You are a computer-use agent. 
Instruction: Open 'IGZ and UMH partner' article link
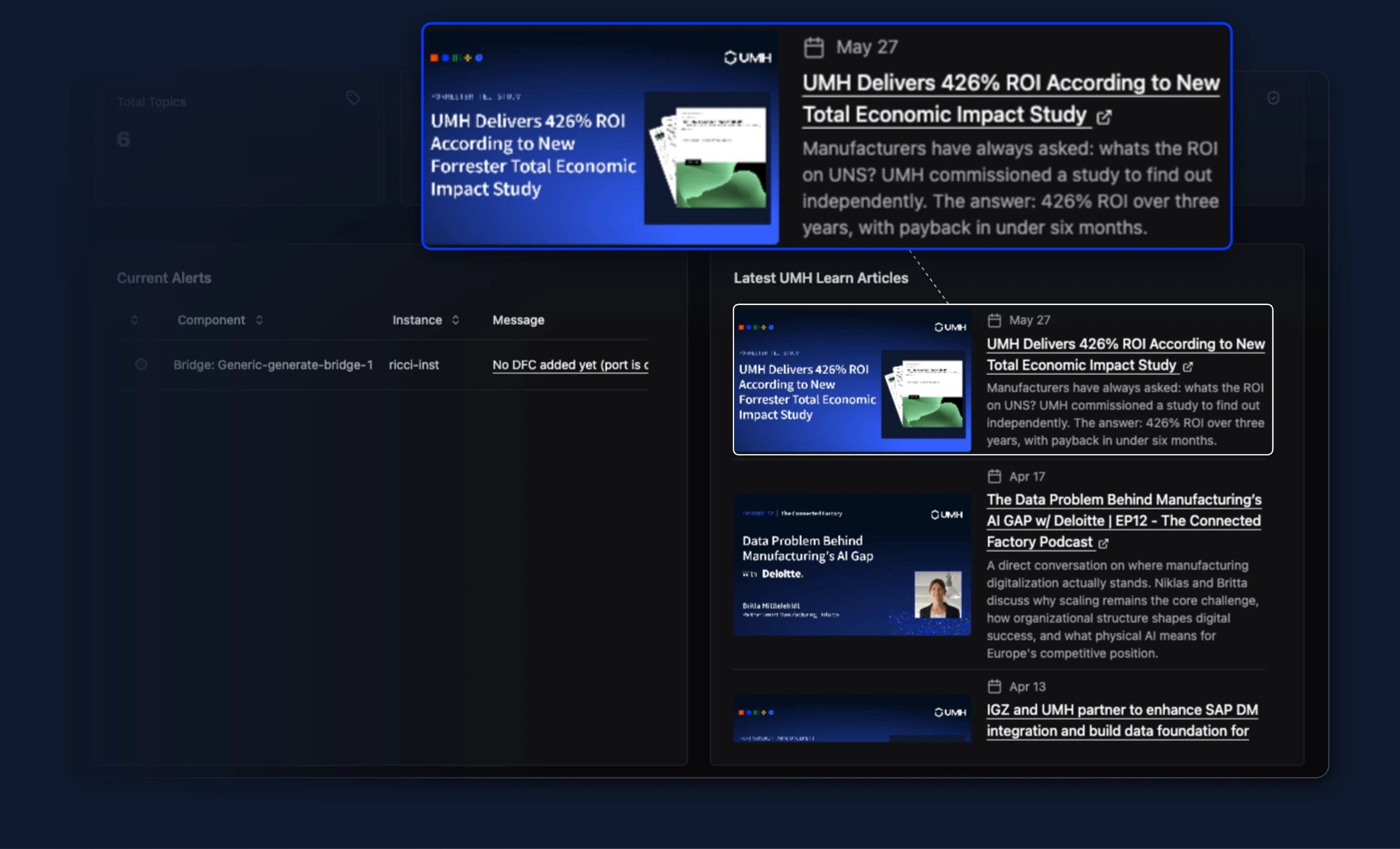[x=1122, y=720]
